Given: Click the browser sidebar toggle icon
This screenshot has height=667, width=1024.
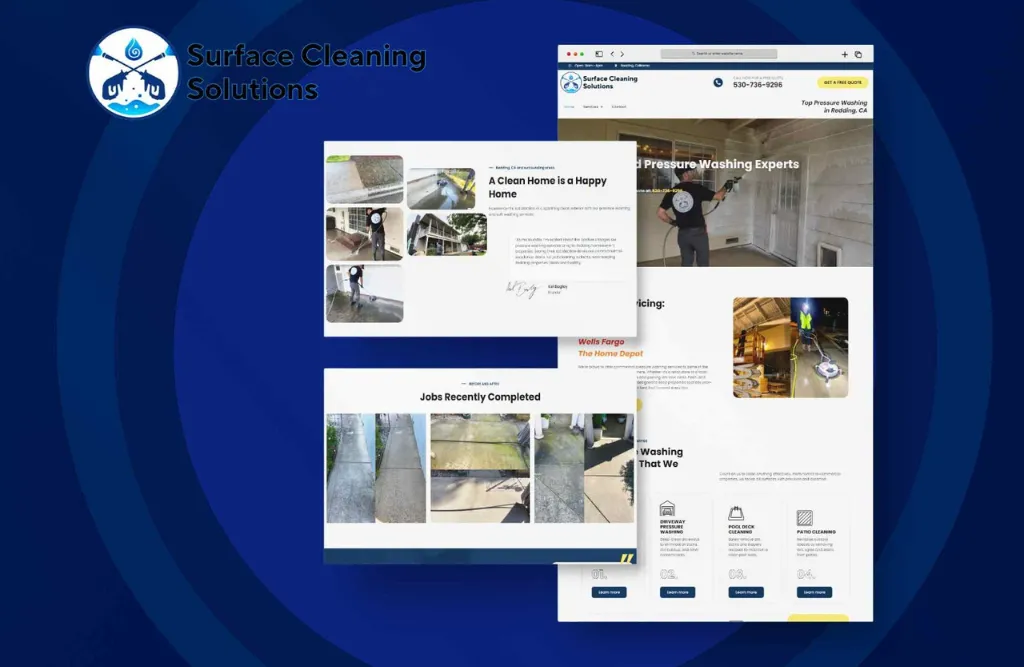Looking at the screenshot, I should coord(599,54).
